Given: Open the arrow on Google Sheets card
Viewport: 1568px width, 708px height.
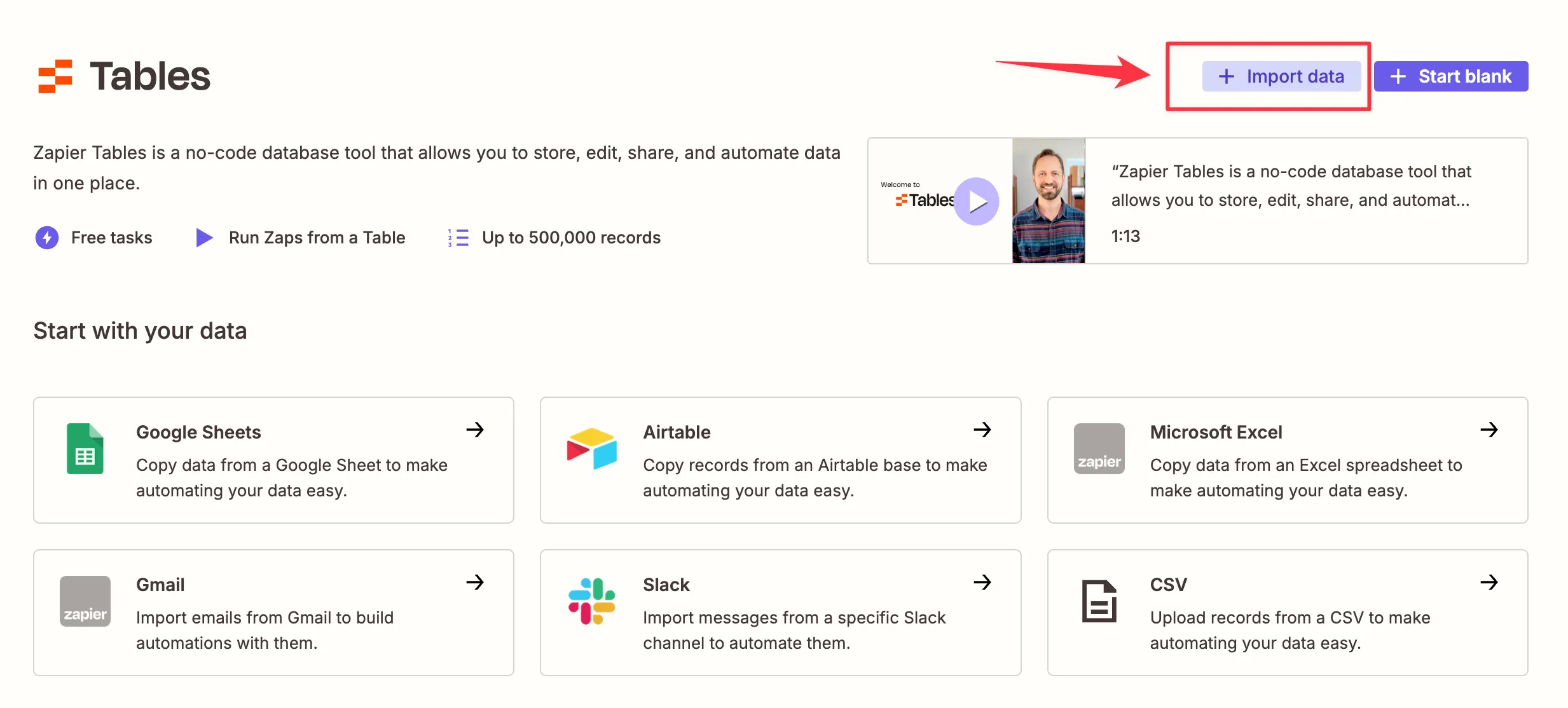Looking at the screenshot, I should point(475,430).
